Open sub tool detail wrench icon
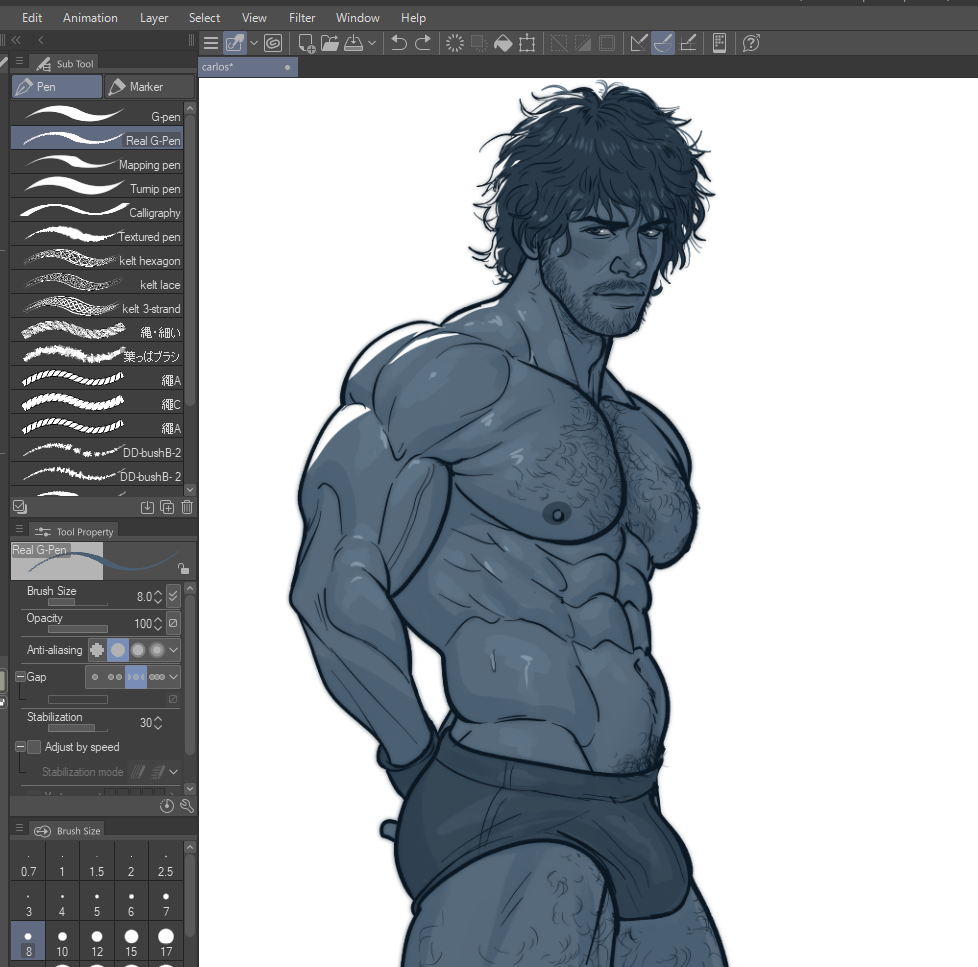 [x=186, y=805]
